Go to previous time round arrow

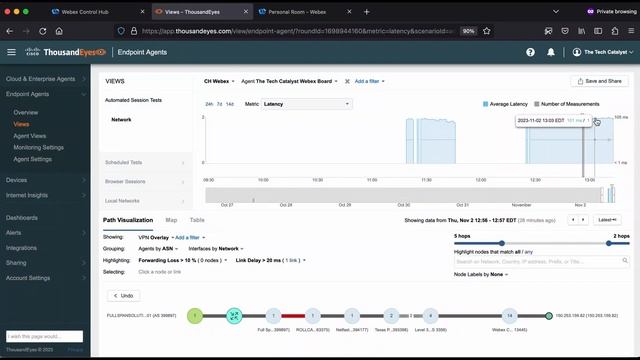click(x=573, y=220)
